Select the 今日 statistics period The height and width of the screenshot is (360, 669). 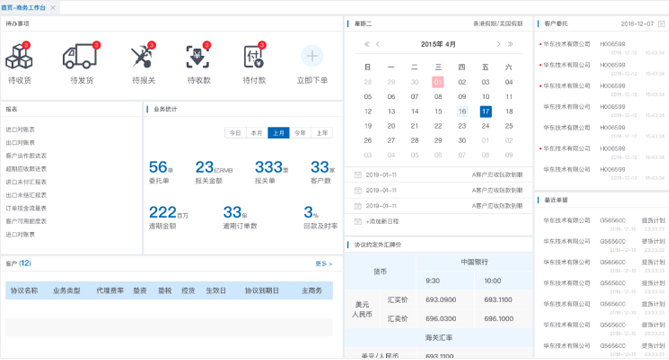236,133
